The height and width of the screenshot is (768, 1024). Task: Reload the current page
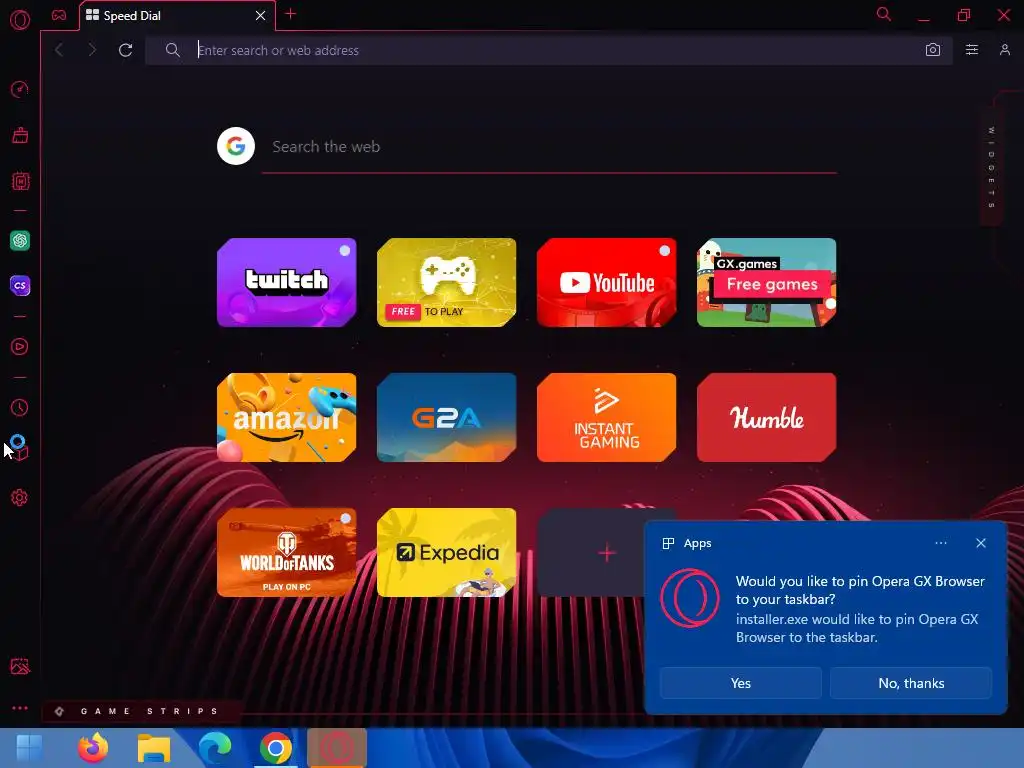[125, 50]
